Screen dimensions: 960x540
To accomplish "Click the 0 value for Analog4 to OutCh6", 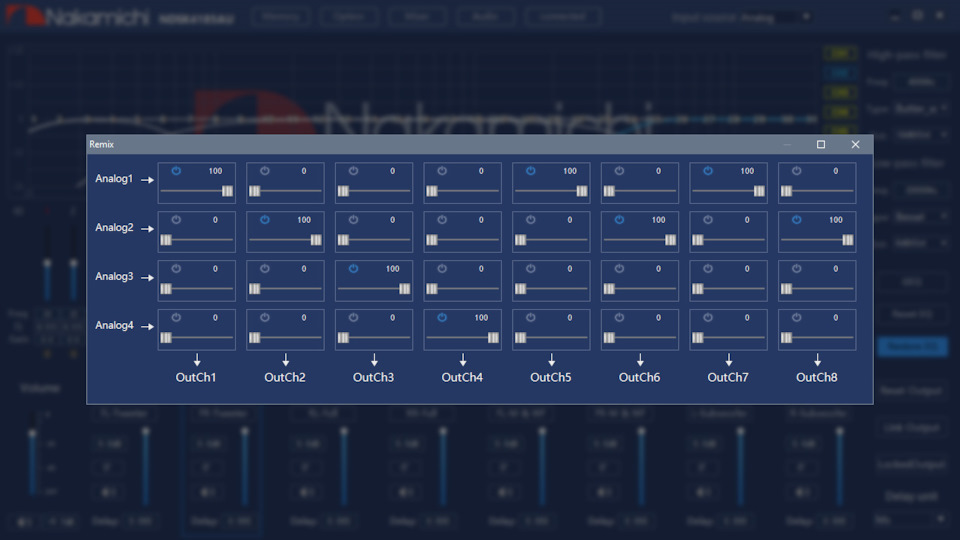I will pos(659,318).
